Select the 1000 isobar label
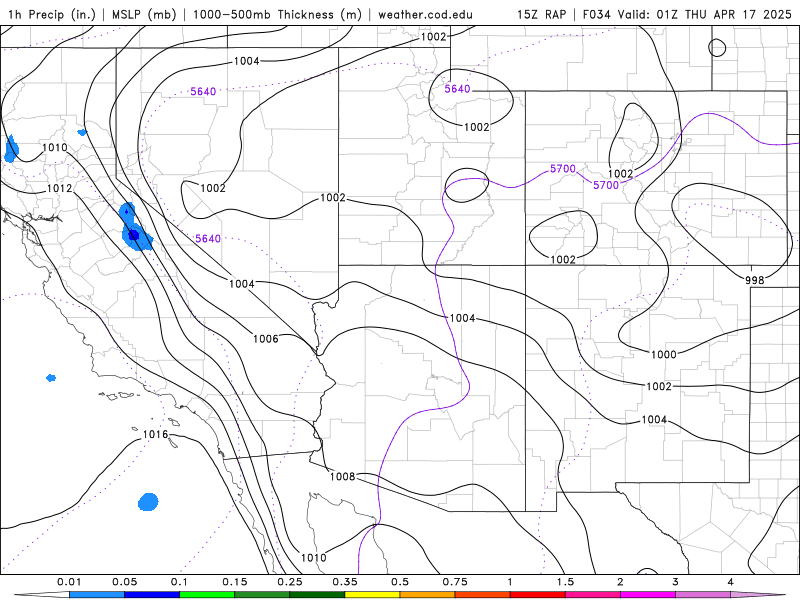This screenshot has width=800, height=600. click(x=664, y=354)
